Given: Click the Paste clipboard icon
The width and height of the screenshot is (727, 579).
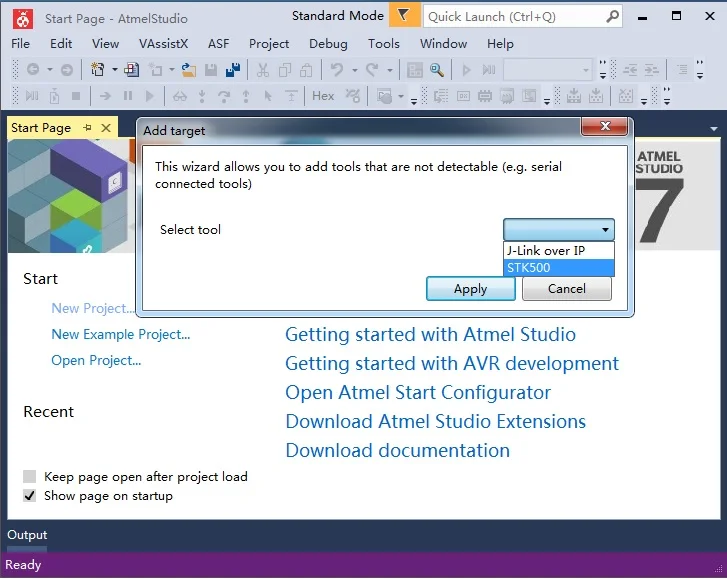Looking at the screenshot, I should 306,70.
